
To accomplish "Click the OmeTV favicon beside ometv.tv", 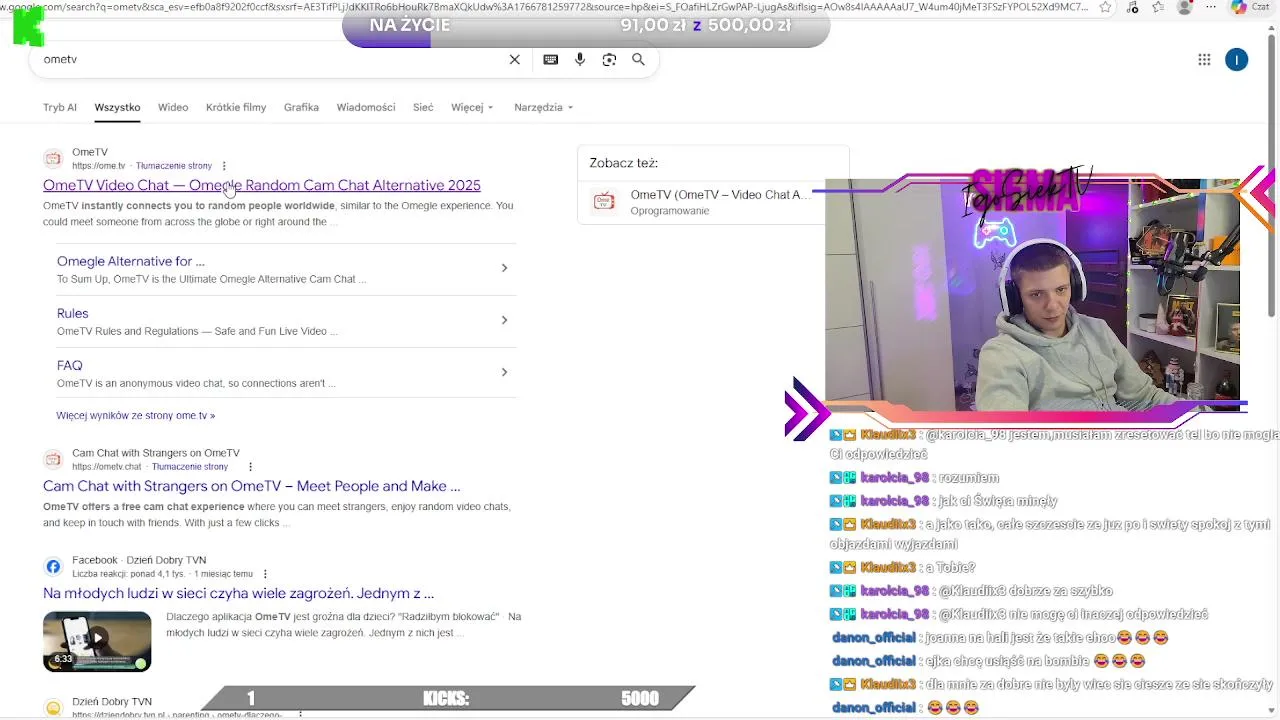I will click(x=53, y=158).
